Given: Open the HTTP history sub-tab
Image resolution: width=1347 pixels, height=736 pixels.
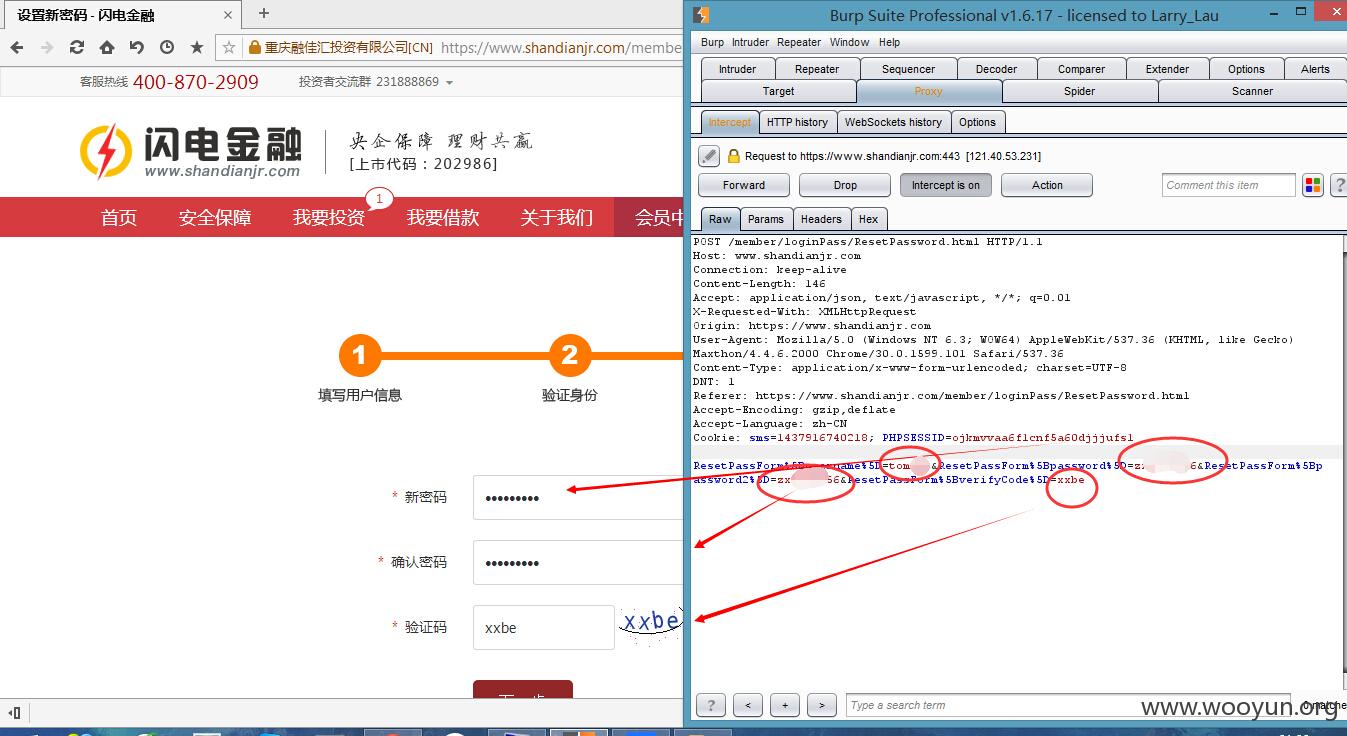Looking at the screenshot, I should click(x=797, y=122).
